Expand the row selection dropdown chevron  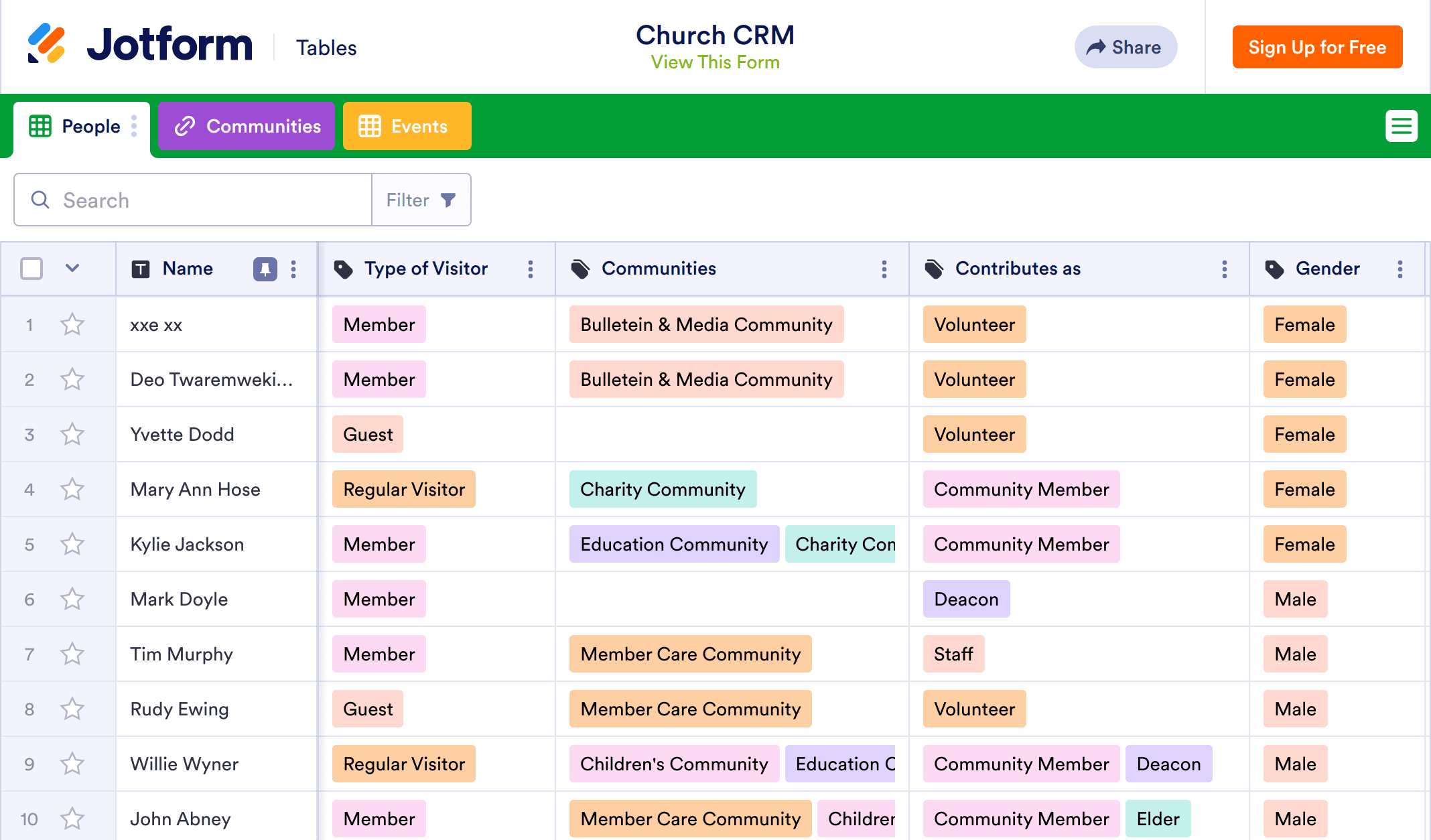click(72, 269)
